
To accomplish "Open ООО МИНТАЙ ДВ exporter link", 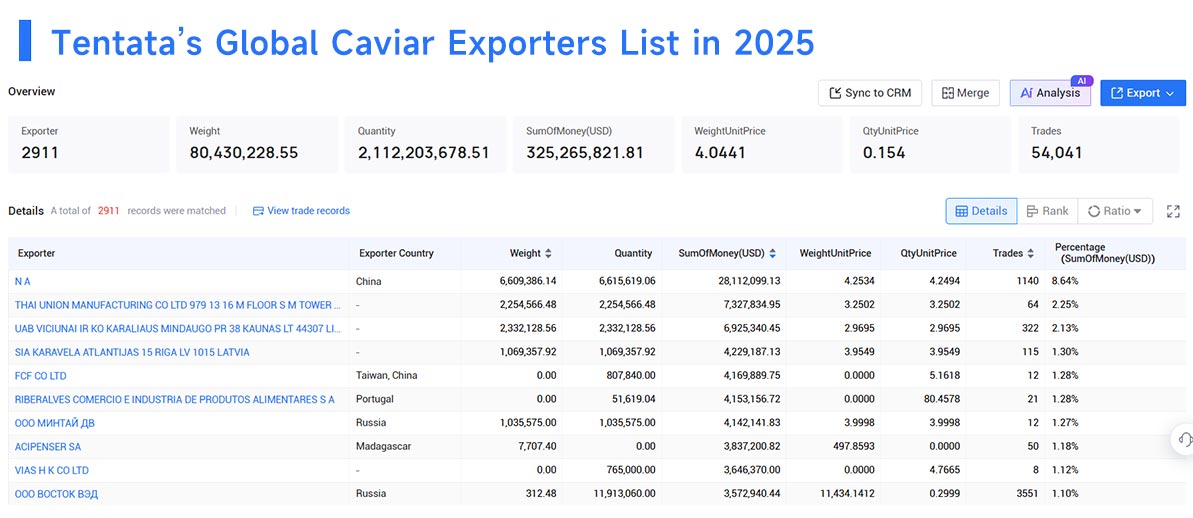I will click(x=55, y=423).
